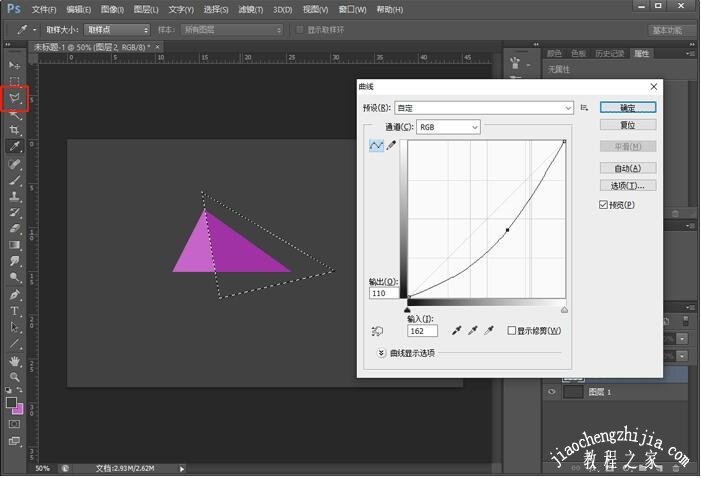This screenshot has height=478, width=701.
Task: Click the 确定 button
Action: (x=628, y=107)
